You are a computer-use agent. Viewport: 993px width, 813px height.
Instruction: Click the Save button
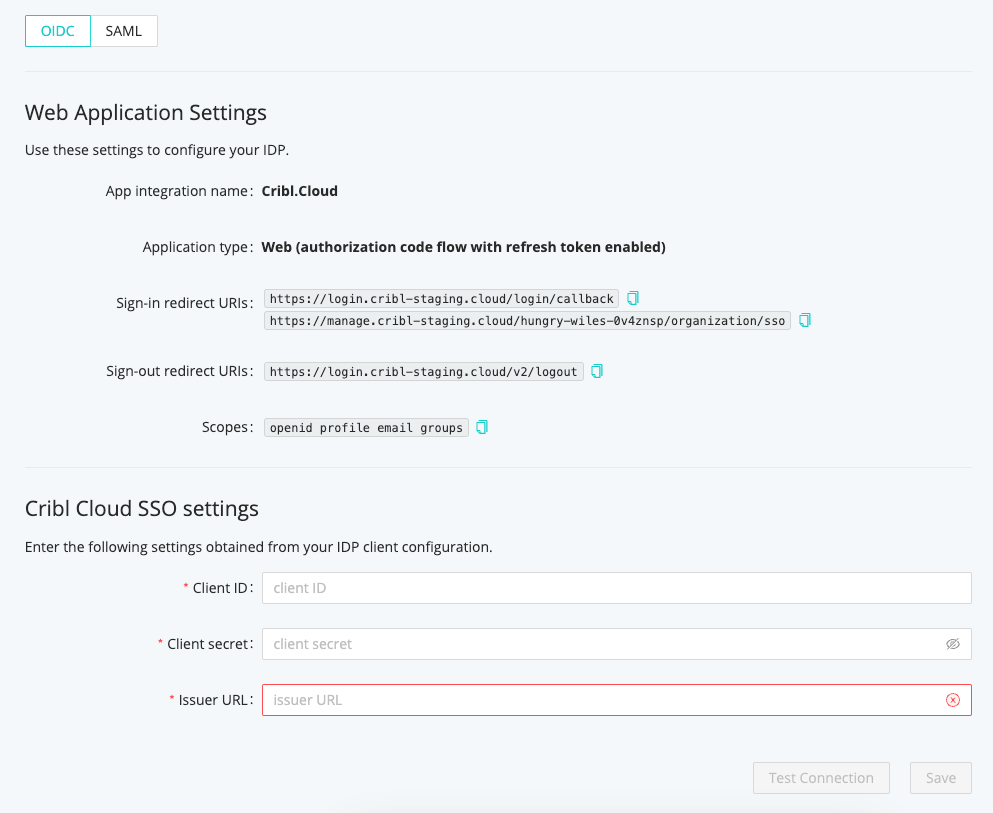[940, 778]
